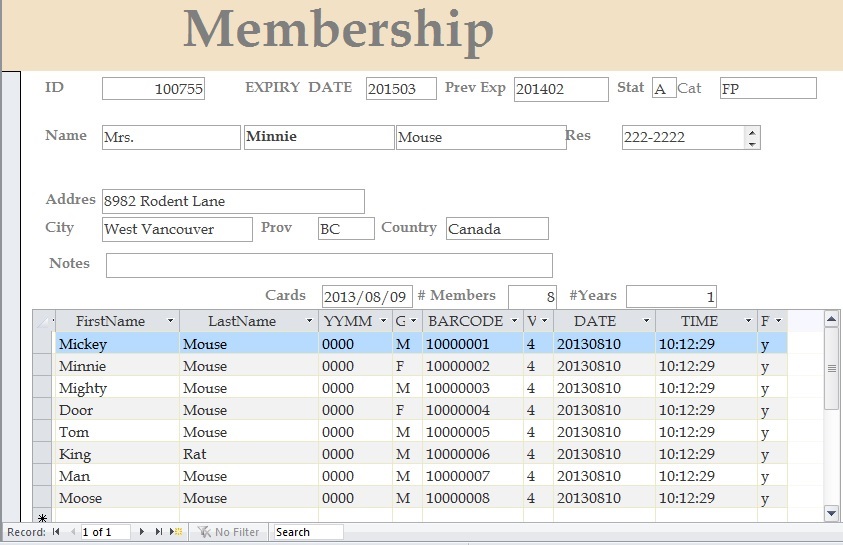The image size is (843, 545).
Task: Go to previous record navigation arrow
Action: (x=73, y=532)
